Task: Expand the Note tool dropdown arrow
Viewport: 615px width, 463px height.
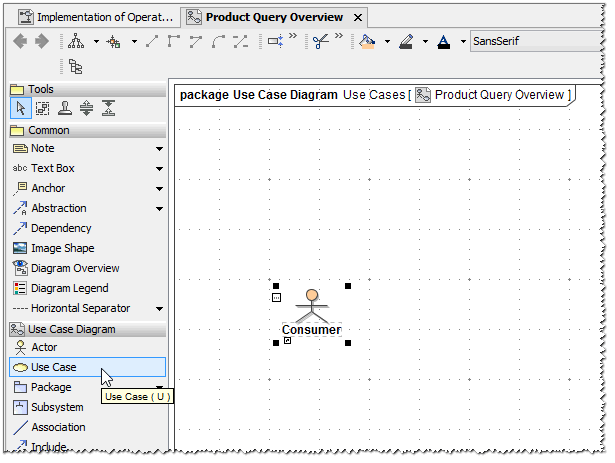Action: coord(159,149)
